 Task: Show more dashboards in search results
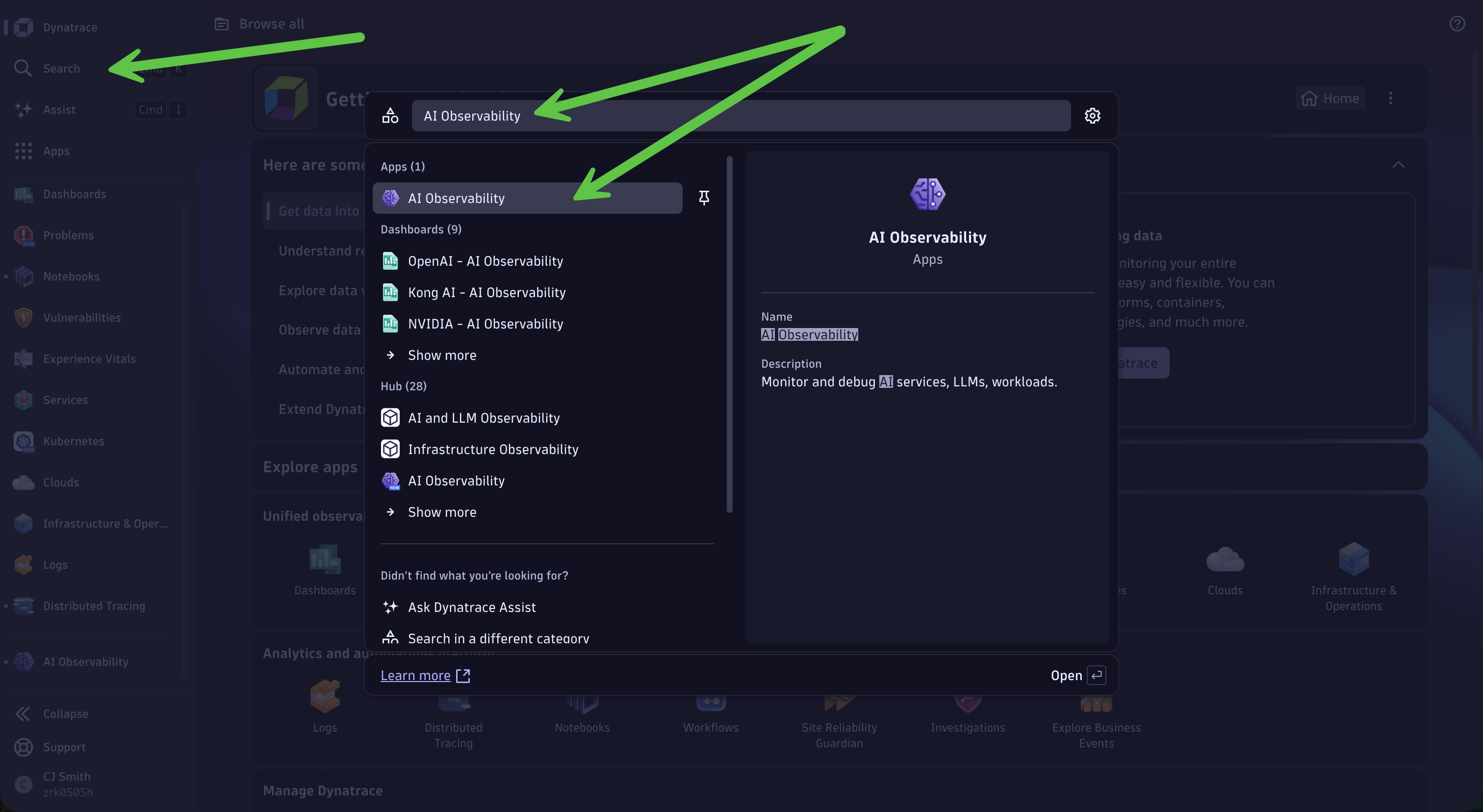pos(441,355)
